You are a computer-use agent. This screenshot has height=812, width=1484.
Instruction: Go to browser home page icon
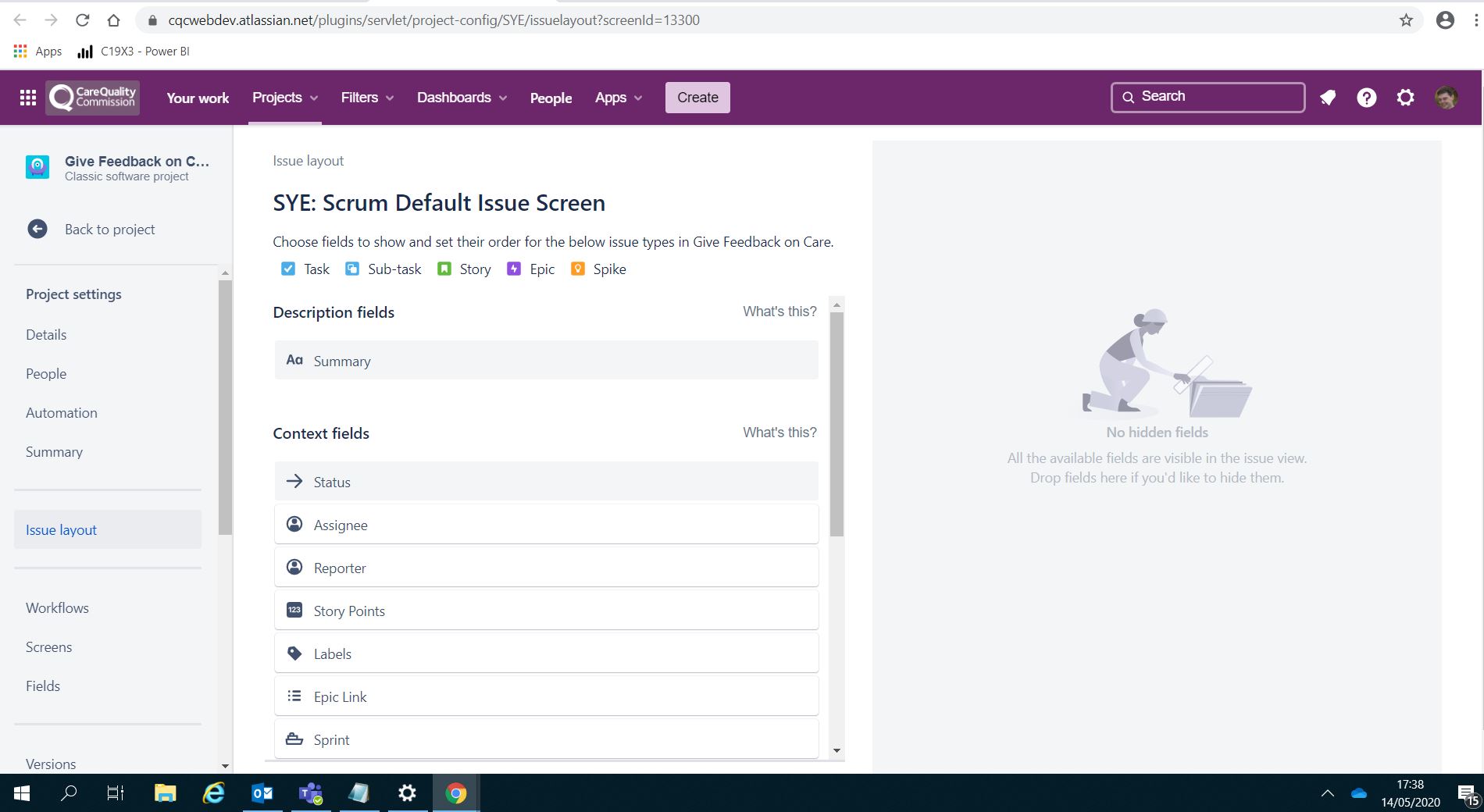click(114, 20)
